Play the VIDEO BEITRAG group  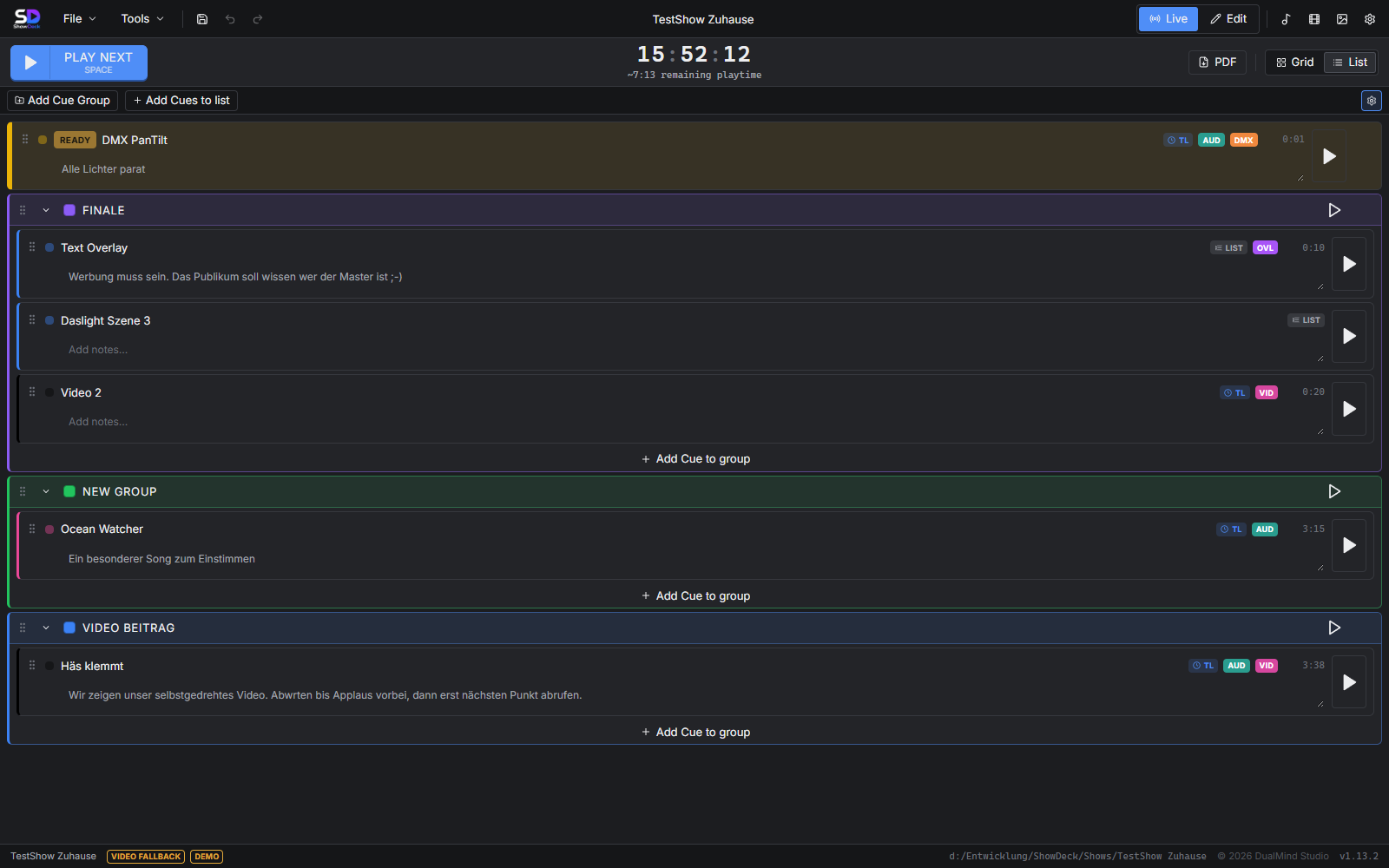(1334, 628)
